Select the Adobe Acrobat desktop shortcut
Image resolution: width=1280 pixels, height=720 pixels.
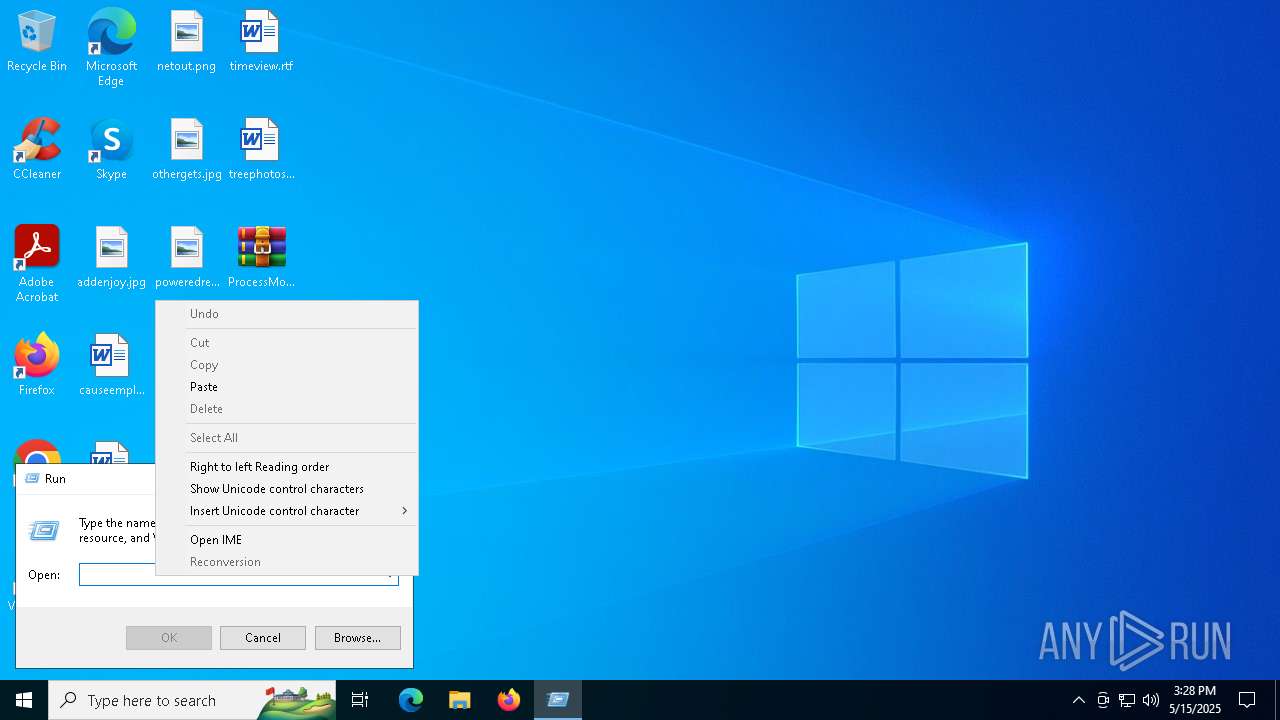tap(37, 264)
